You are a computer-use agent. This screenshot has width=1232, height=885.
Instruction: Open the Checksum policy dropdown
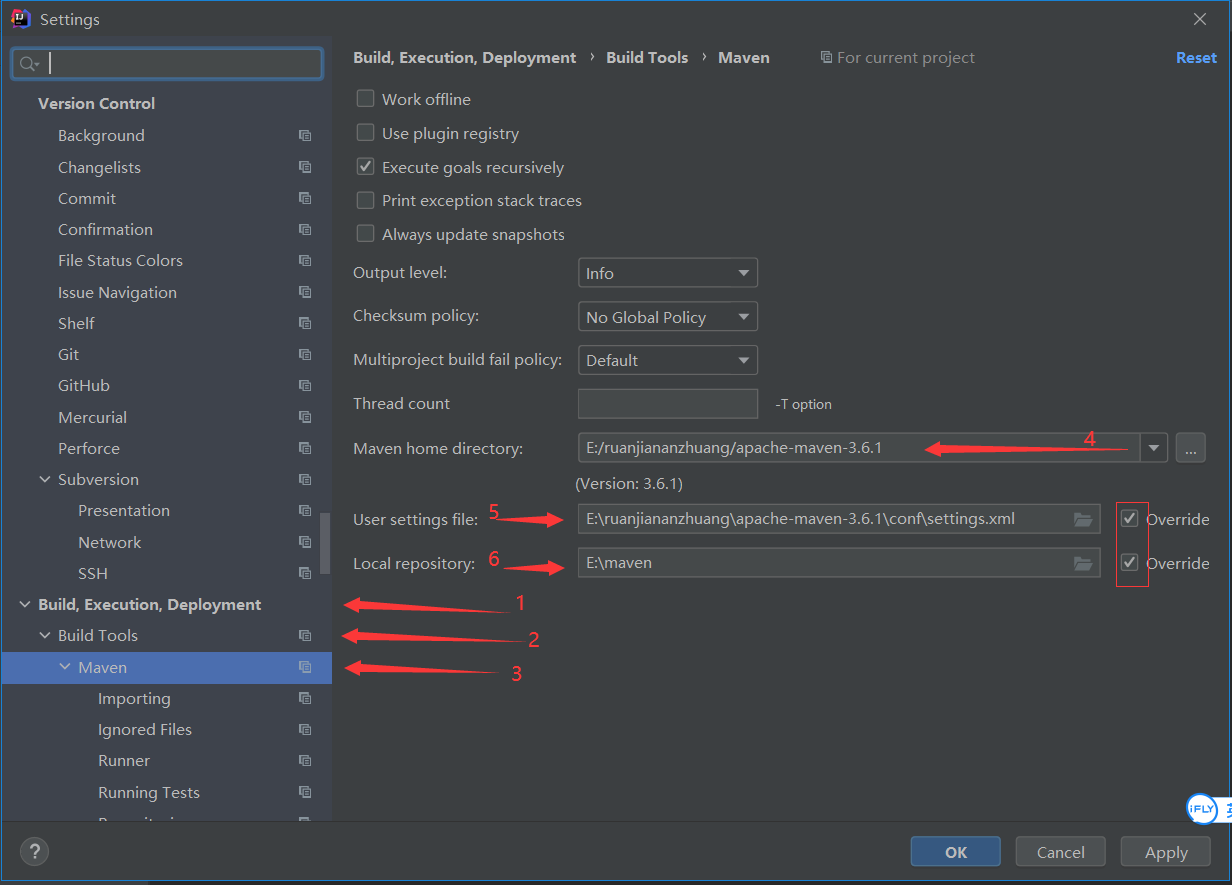click(x=667, y=317)
